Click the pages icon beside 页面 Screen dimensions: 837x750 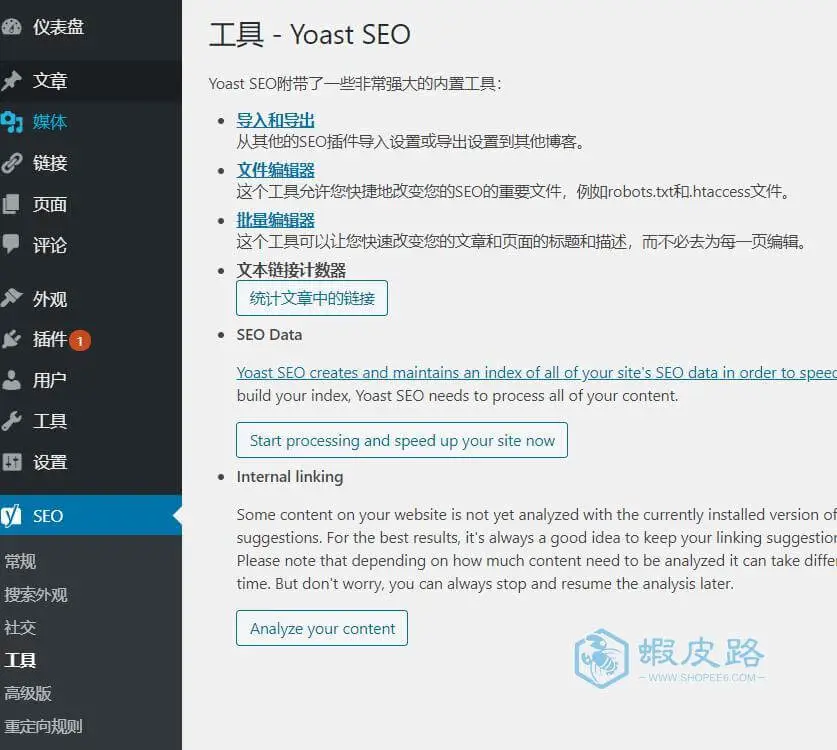coord(11,204)
